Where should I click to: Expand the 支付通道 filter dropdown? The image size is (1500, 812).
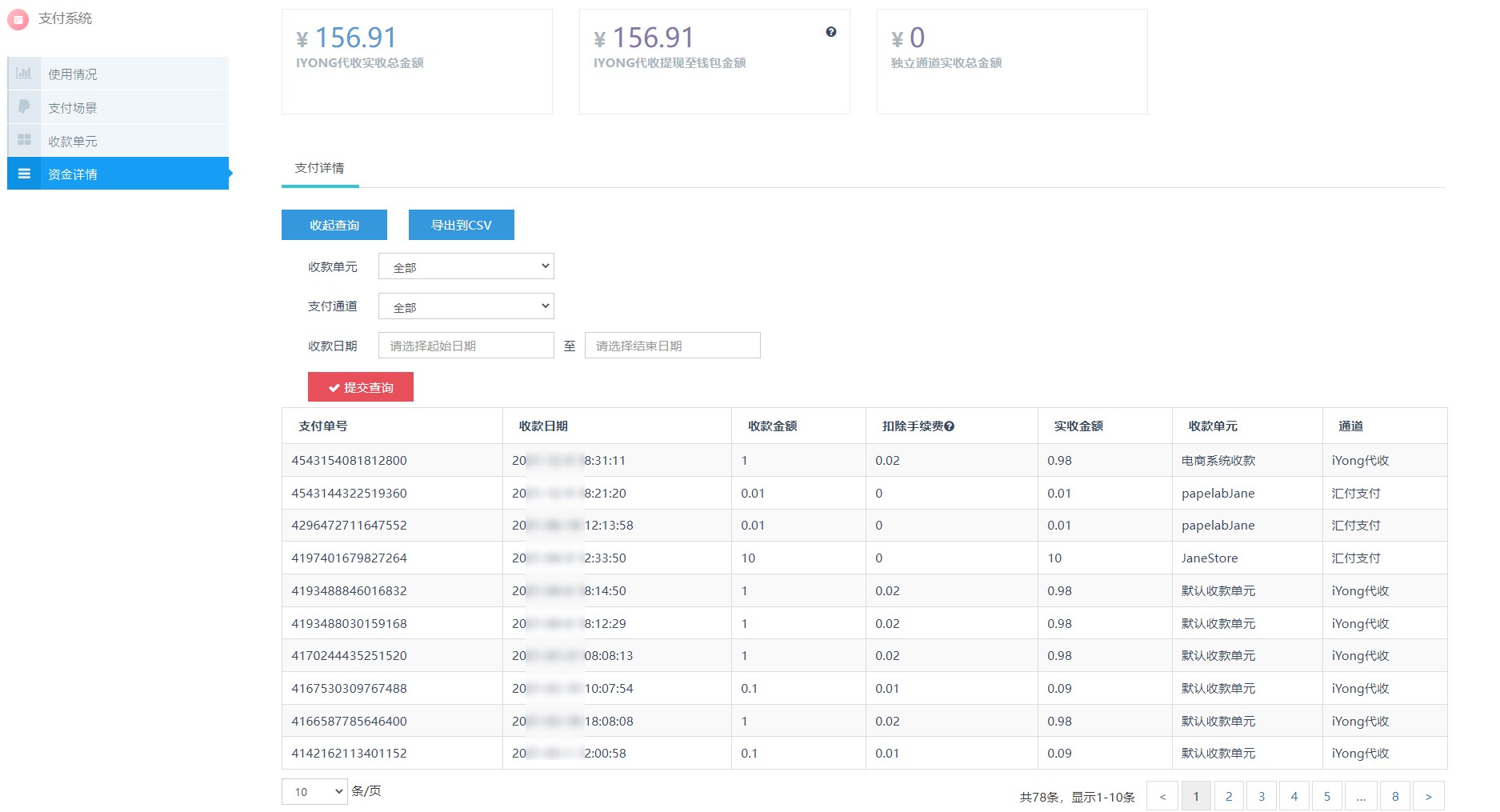466,306
